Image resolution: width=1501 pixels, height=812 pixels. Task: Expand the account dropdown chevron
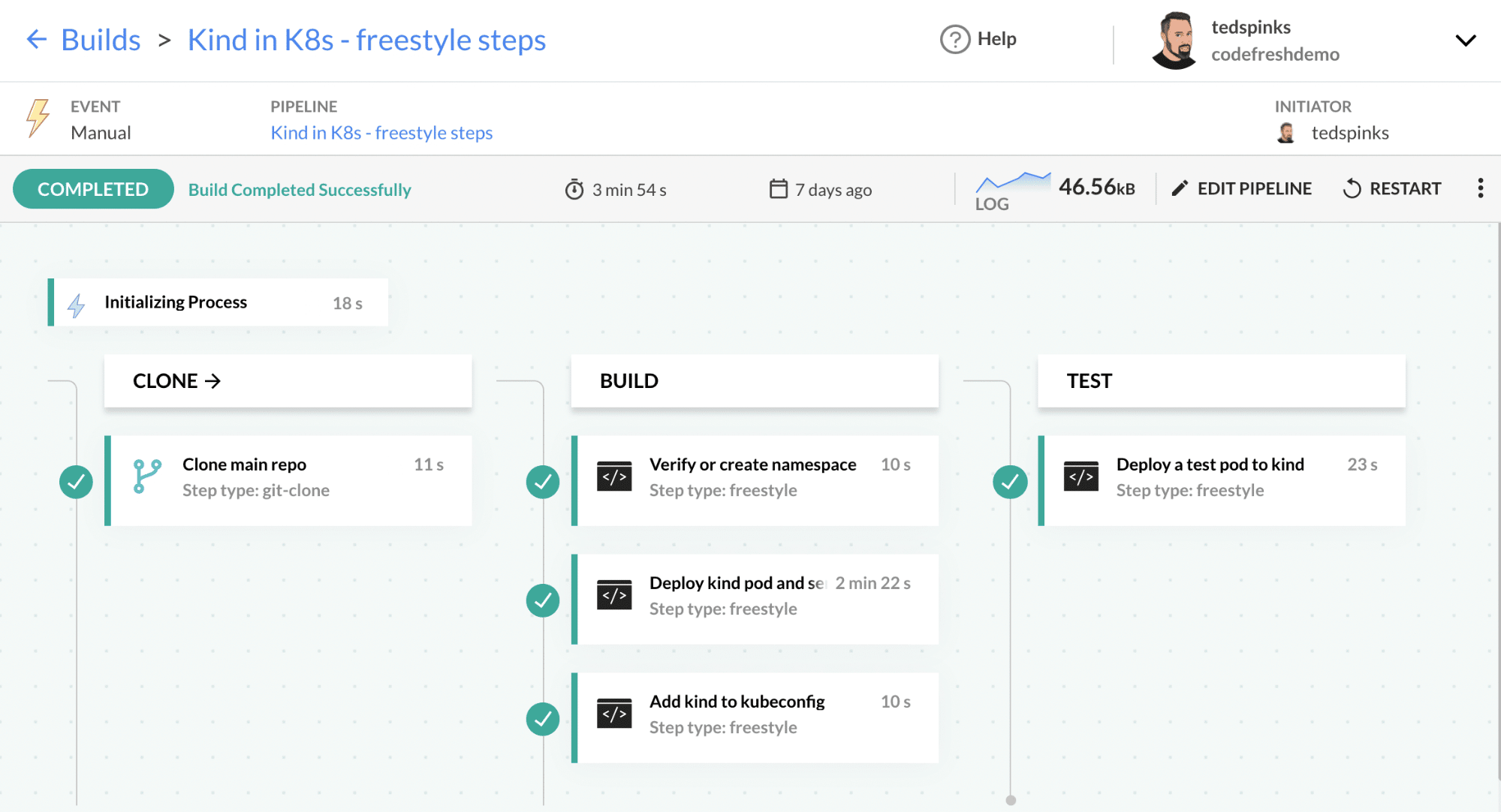(x=1465, y=41)
